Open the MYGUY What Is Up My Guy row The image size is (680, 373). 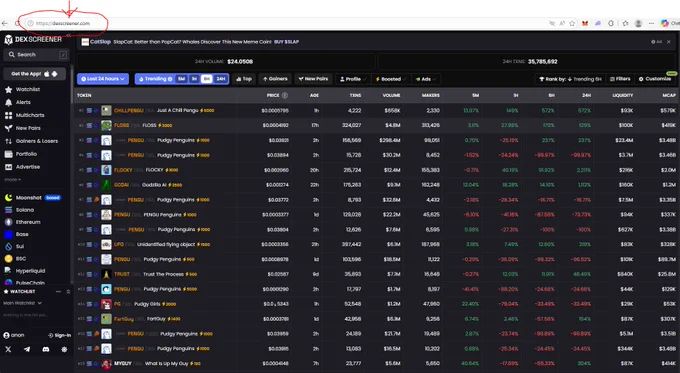pos(376,363)
